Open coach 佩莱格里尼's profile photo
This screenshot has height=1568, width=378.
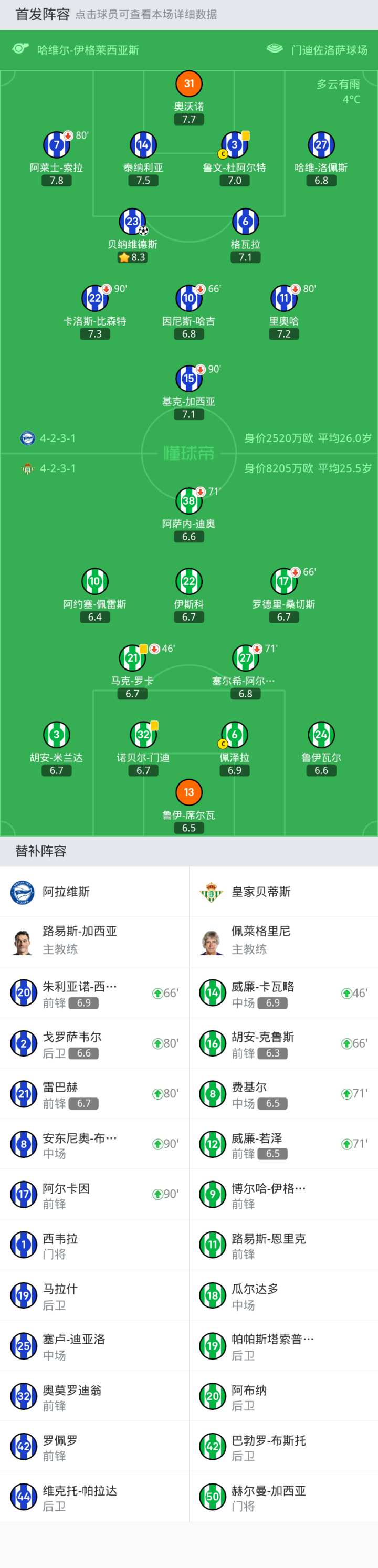coord(212,942)
